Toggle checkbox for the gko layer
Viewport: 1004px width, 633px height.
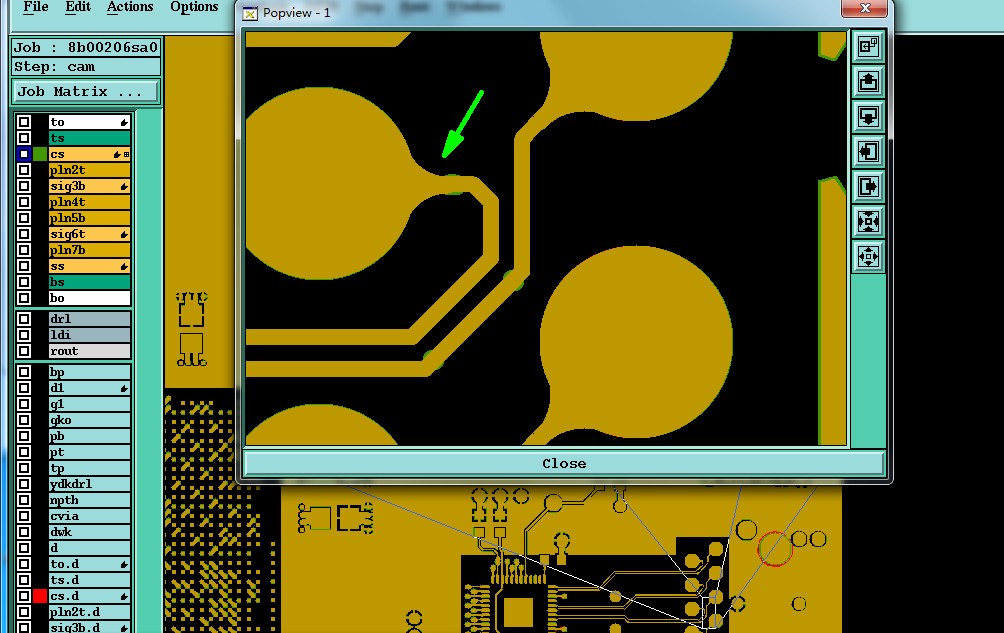pyautogui.click(x=24, y=420)
